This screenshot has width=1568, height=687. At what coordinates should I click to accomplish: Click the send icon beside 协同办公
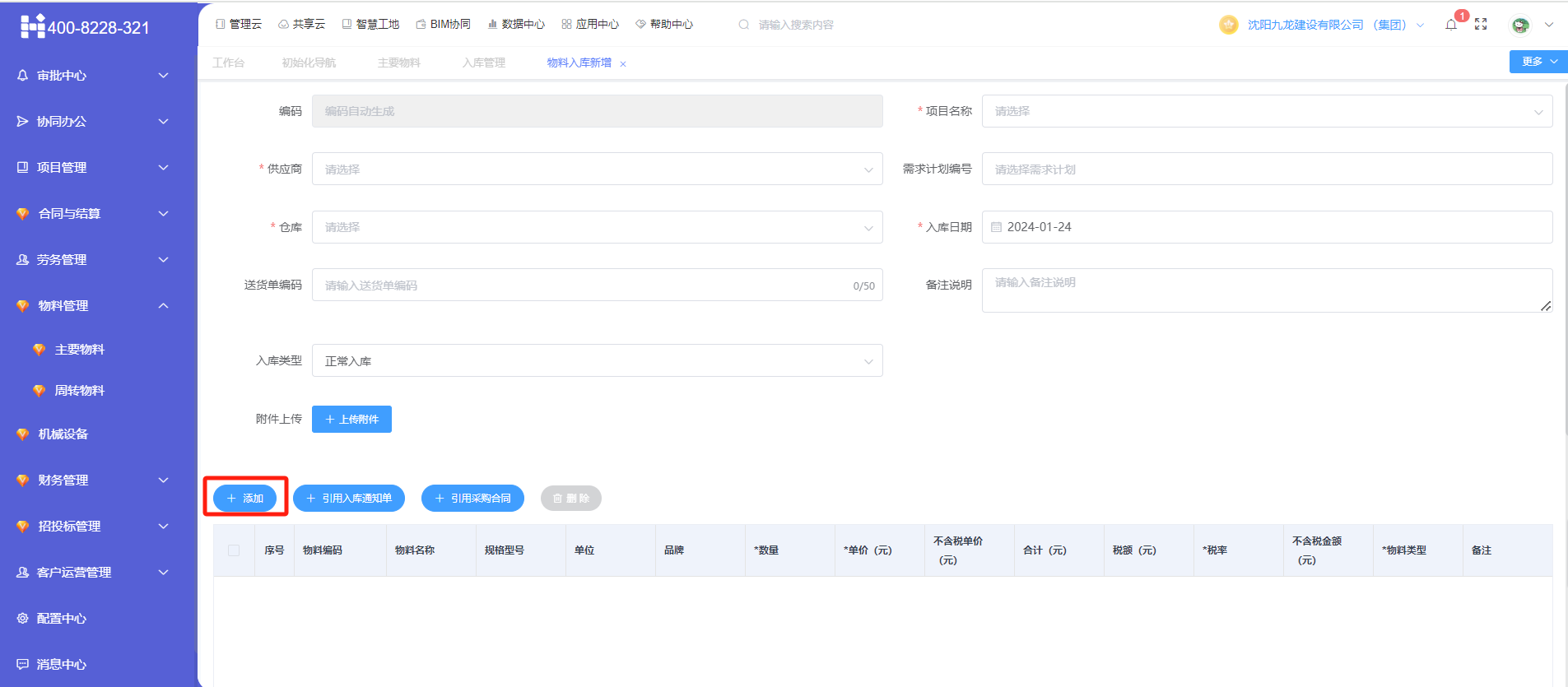point(22,121)
